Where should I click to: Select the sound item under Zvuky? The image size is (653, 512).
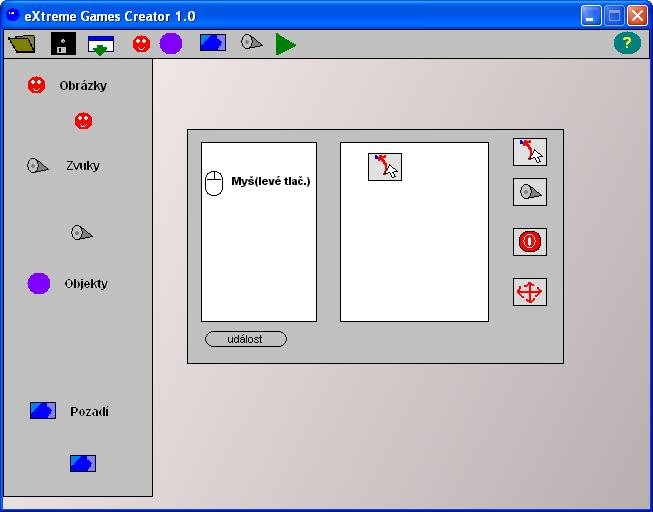pos(81,233)
